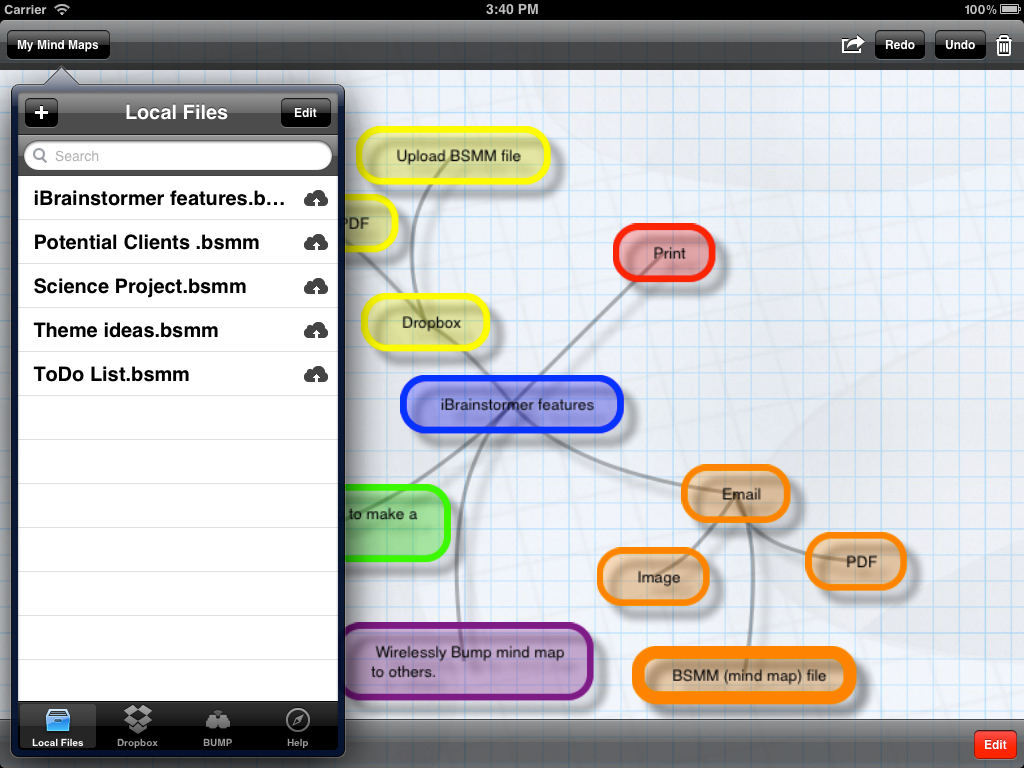The image size is (1024, 768).
Task: Upload Potential Clients file to cloud
Action: point(316,242)
